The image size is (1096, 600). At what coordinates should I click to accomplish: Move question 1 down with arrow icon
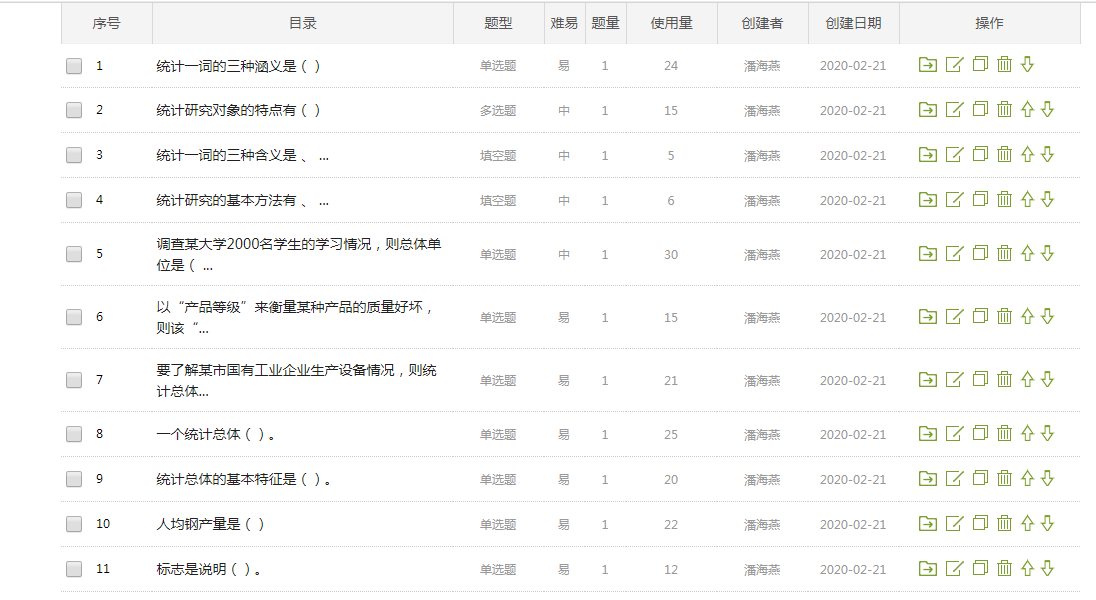point(1027,65)
